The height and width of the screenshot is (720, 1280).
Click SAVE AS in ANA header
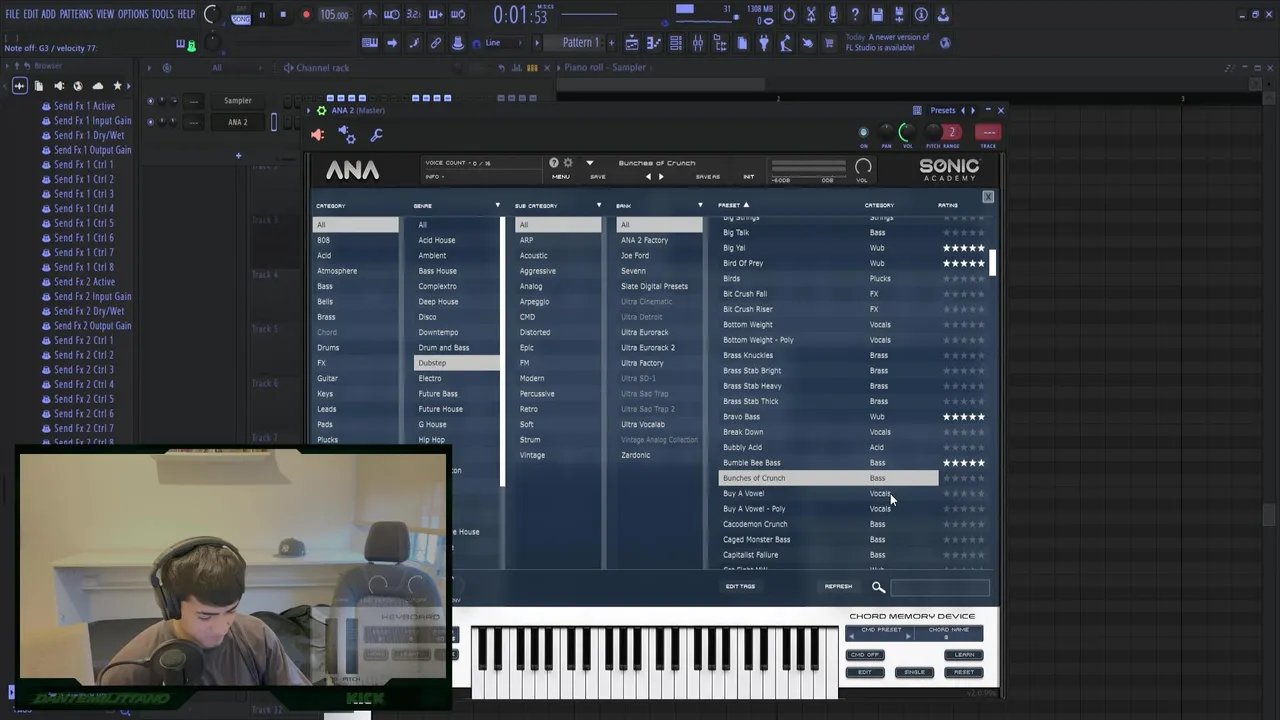708,177
